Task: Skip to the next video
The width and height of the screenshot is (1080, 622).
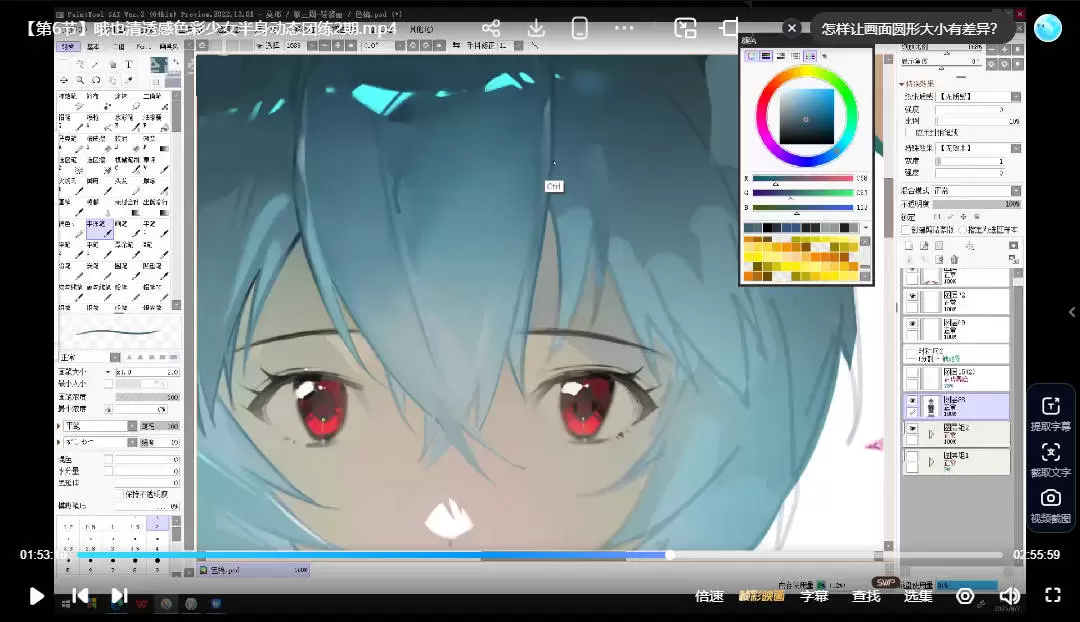Action: click(x=119, y=596)
